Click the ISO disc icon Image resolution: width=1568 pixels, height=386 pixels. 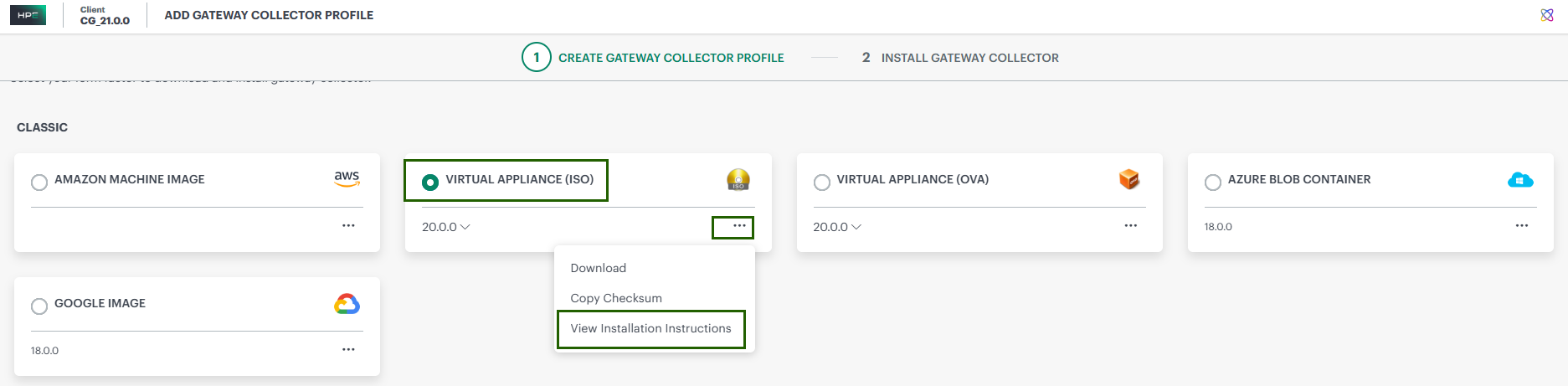pyautogui.click(x=738, y=179)
